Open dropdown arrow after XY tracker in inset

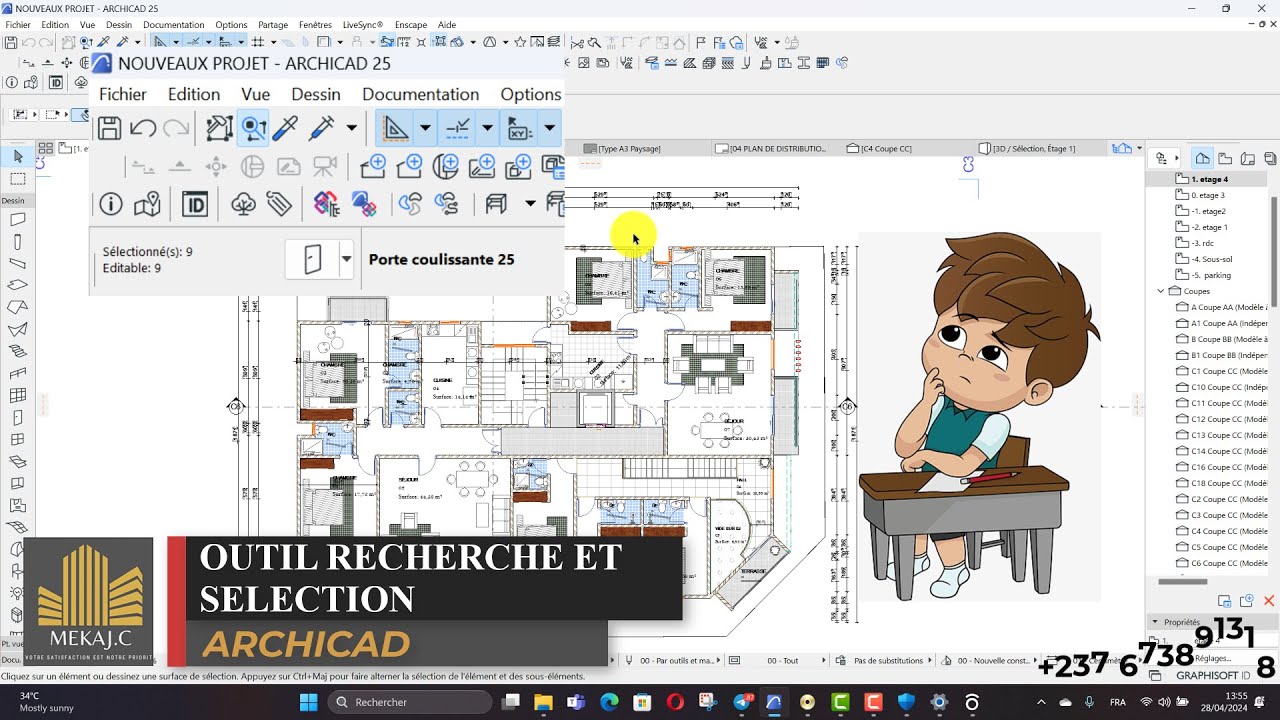pyautogui.click(x=549, y=128)
